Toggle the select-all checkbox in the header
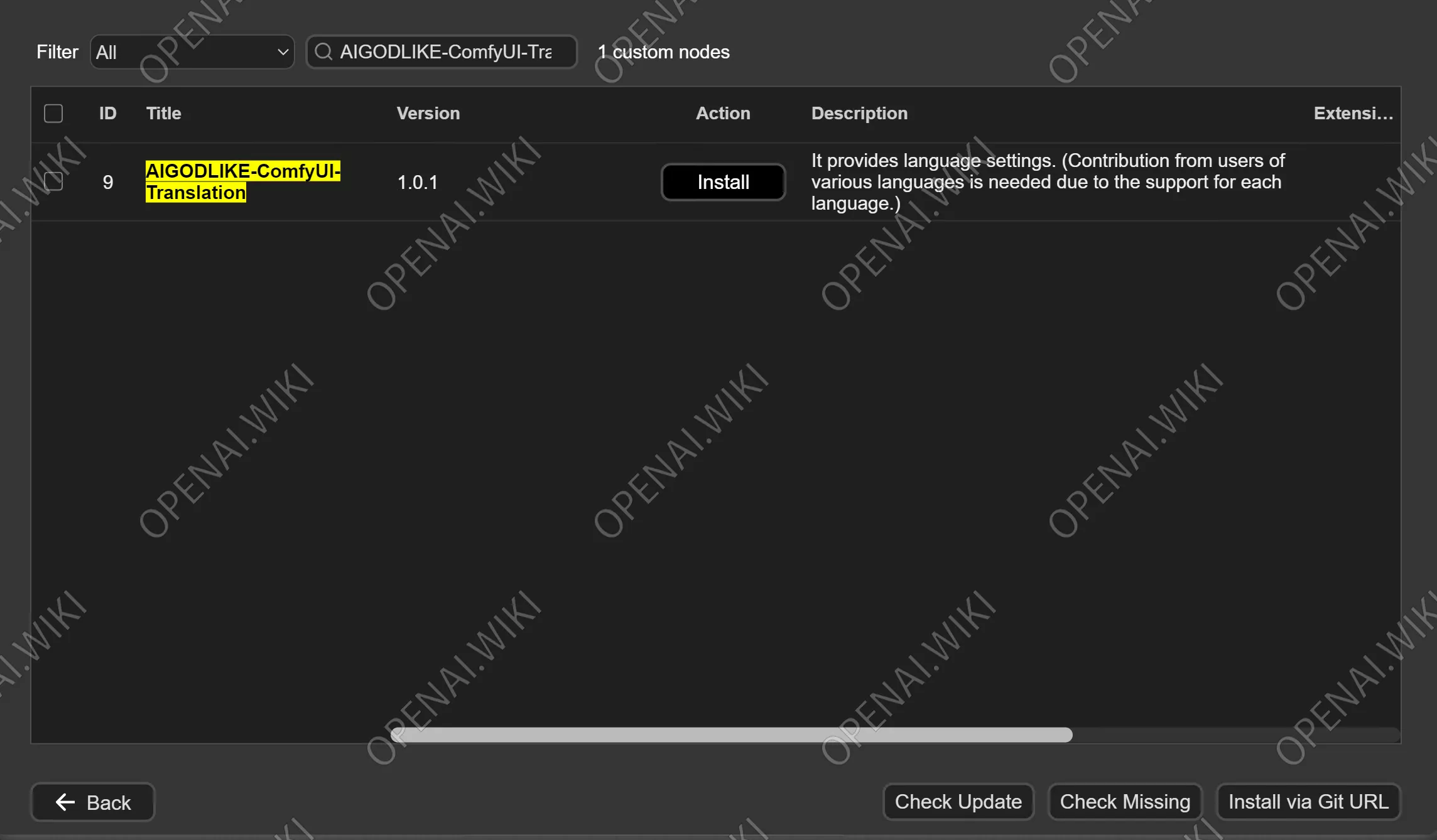The width and height of the screenshot is (1437, 840). pyautogui.click(x=53, y=114)
